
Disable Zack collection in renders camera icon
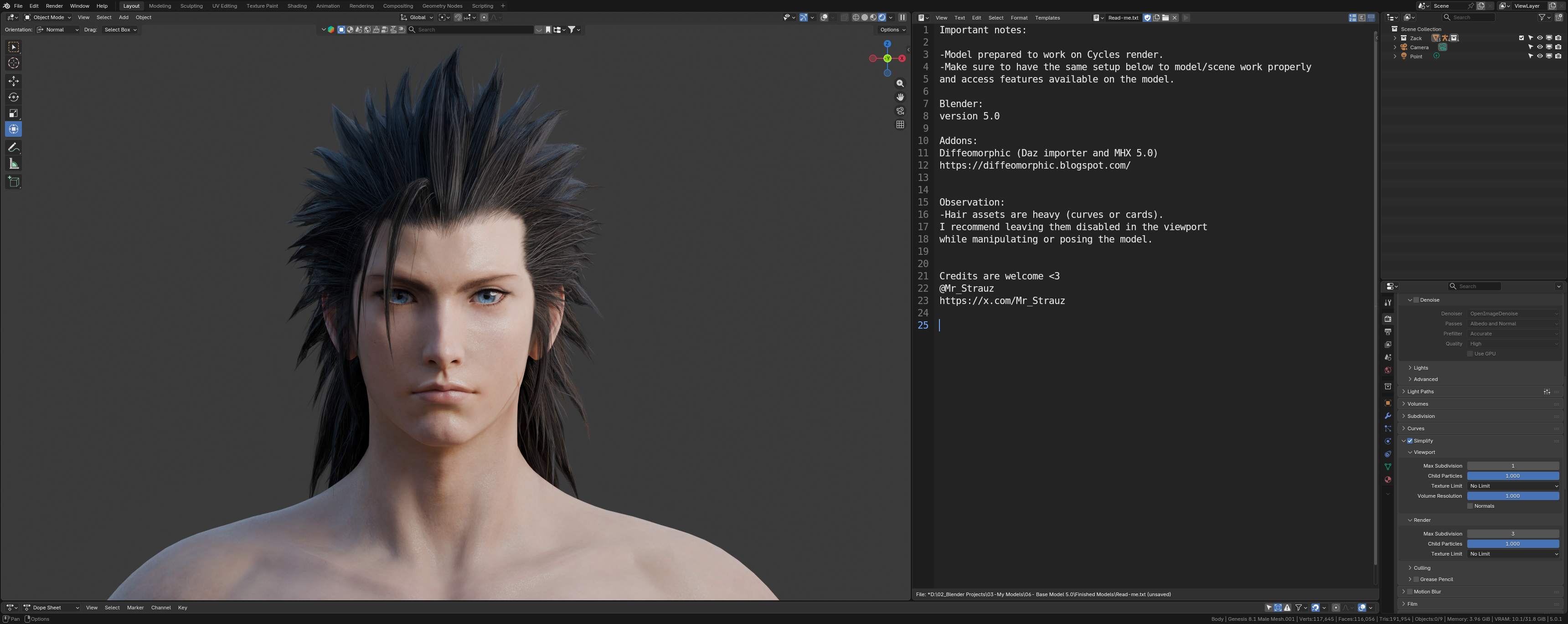click(1558, 38)
